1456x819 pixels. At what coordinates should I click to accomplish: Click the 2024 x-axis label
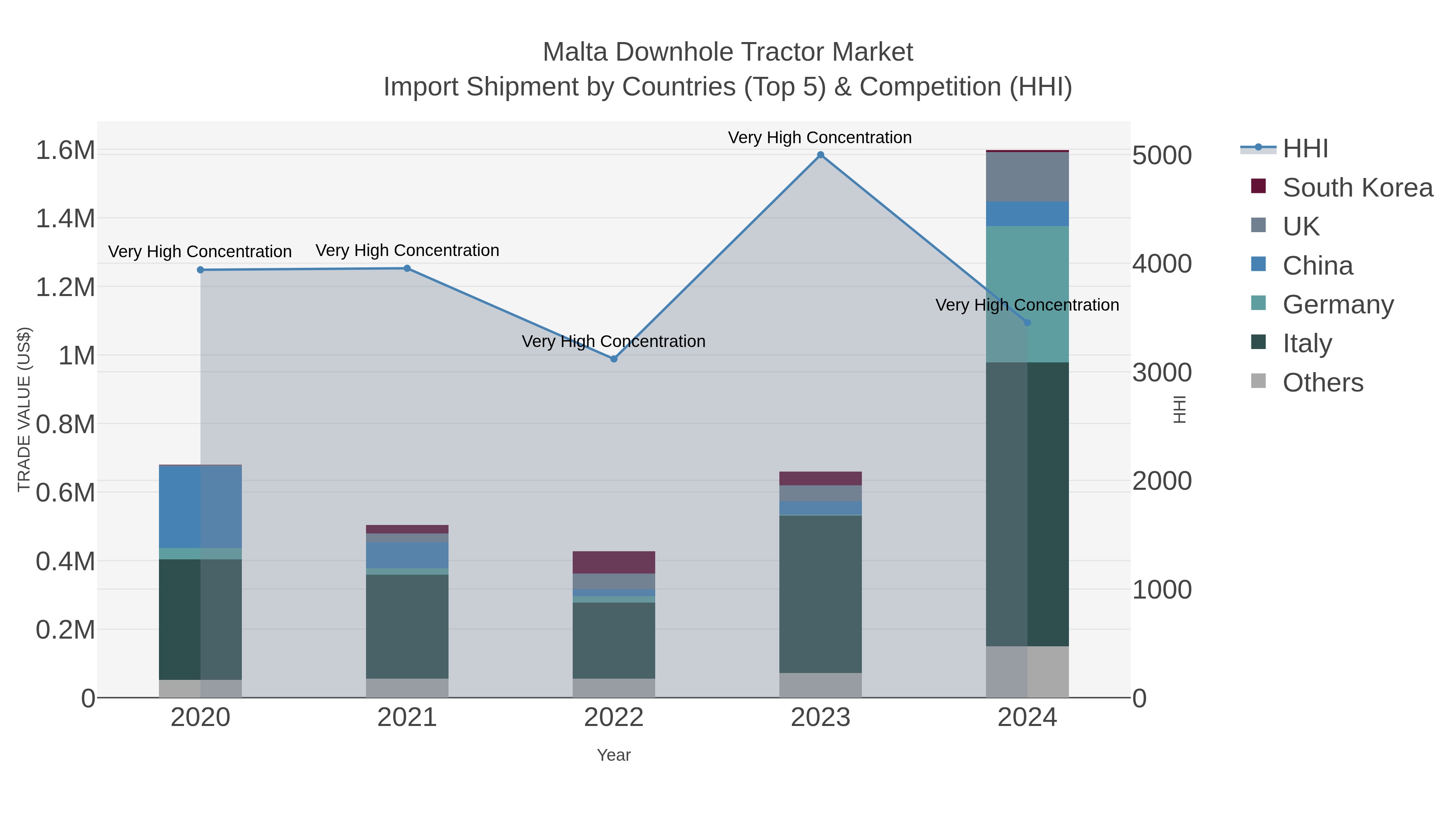pyautogui.click(x=1028, y=718)
